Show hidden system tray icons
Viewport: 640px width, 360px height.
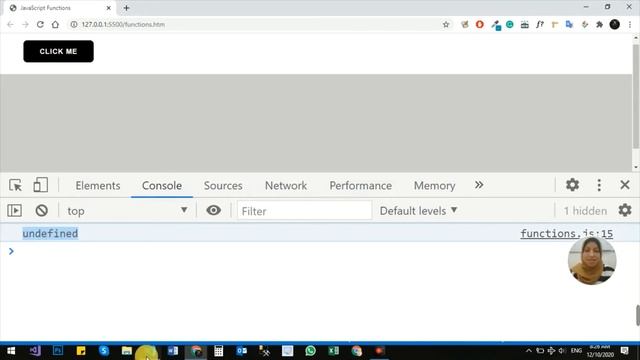pos(529,351)
